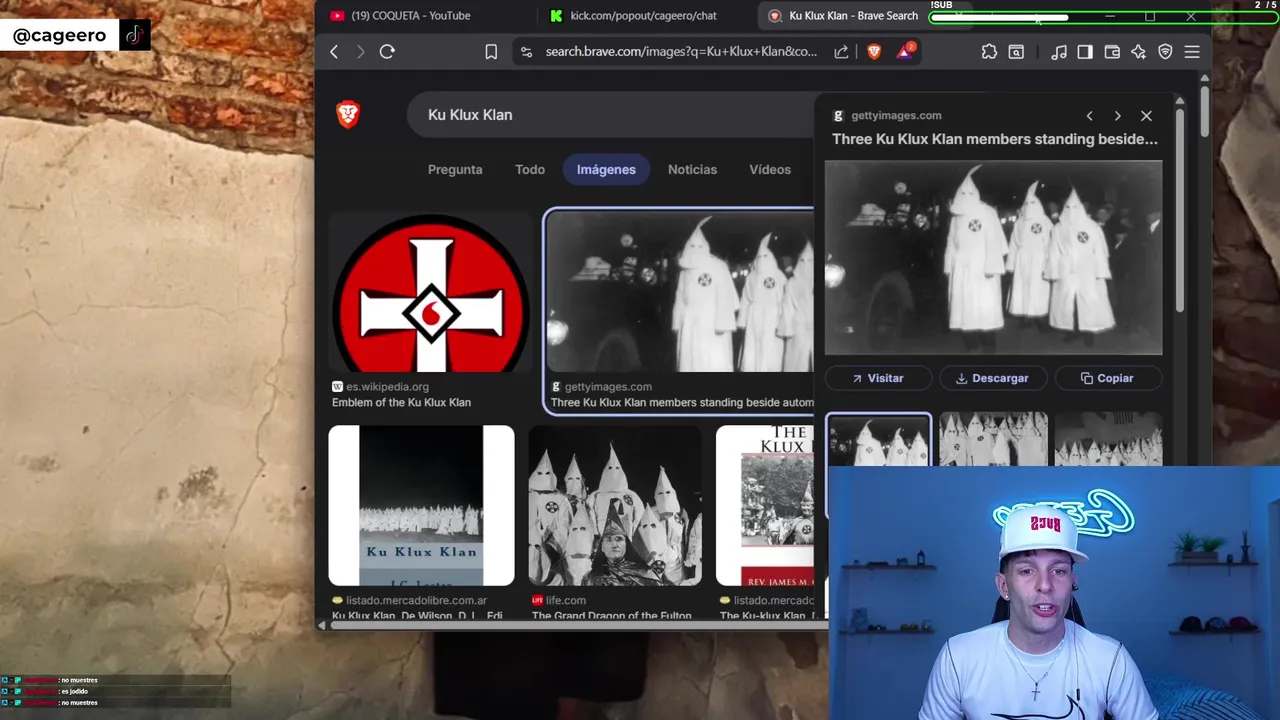Select the second related thumbnail in preview panel
The height and width of the screenshot is (720, 1280).
994,440
